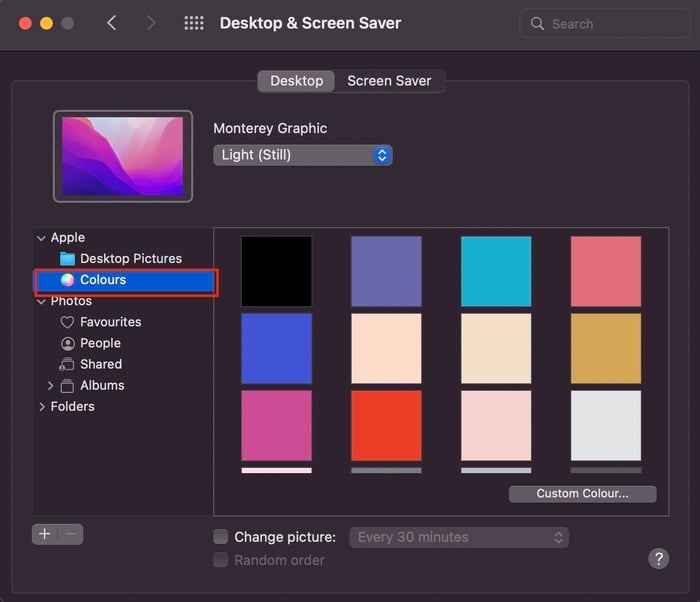Click the Favourites heart icon
Image resolution: width=700 pixels, height=602 pixels.
click(x=67, y=322)
